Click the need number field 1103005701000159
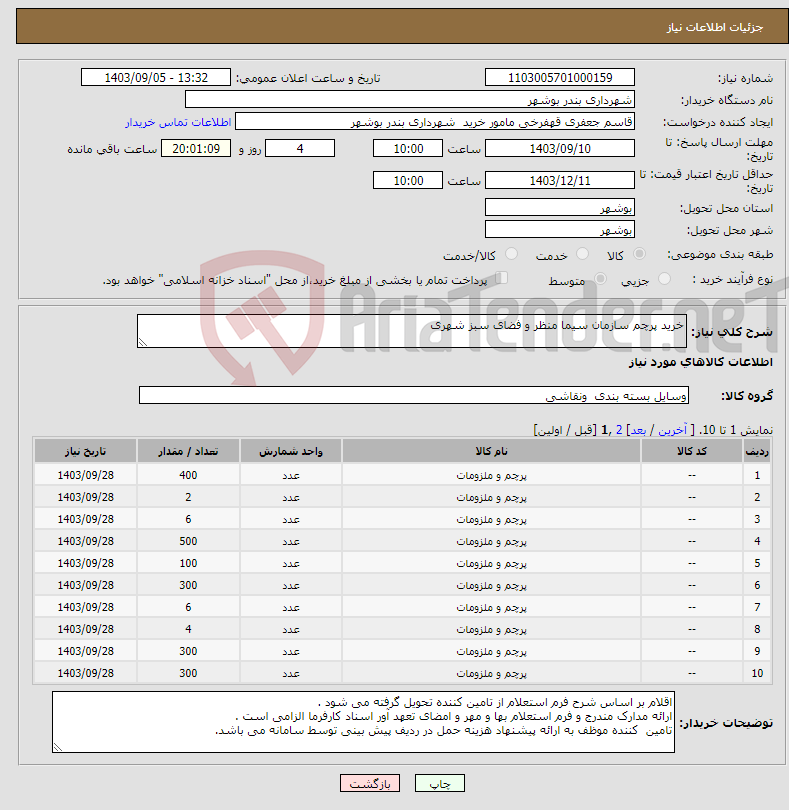The image size is (789, 810). (560, 77)
